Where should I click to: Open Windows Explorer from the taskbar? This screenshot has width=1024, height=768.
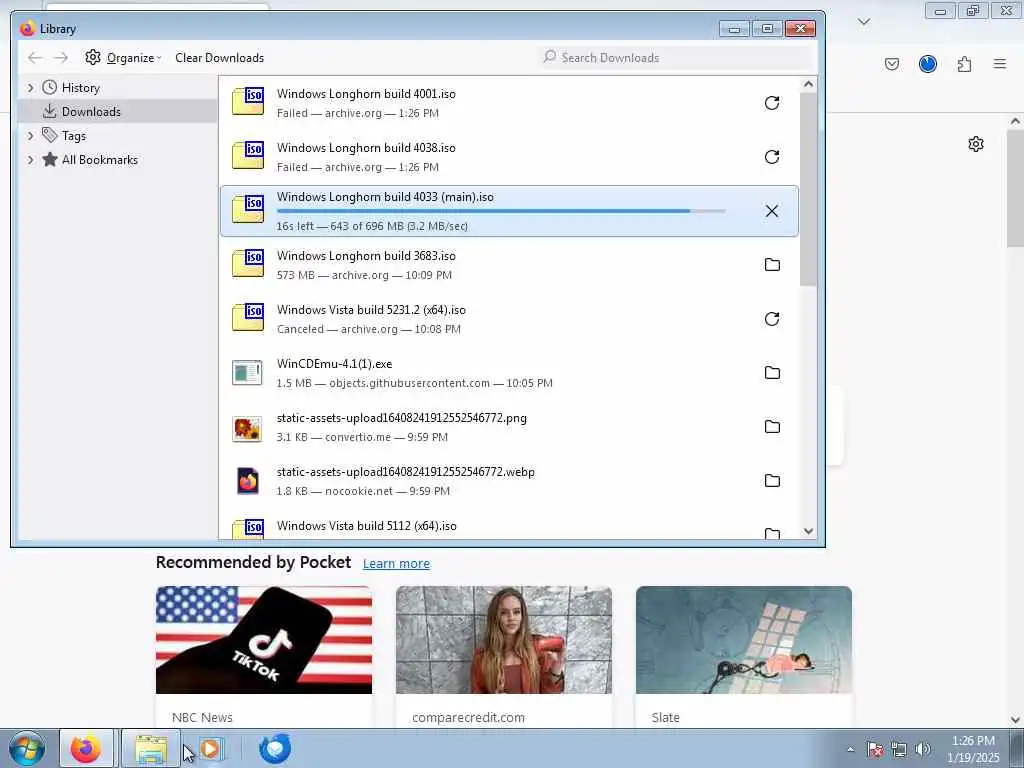151,748
